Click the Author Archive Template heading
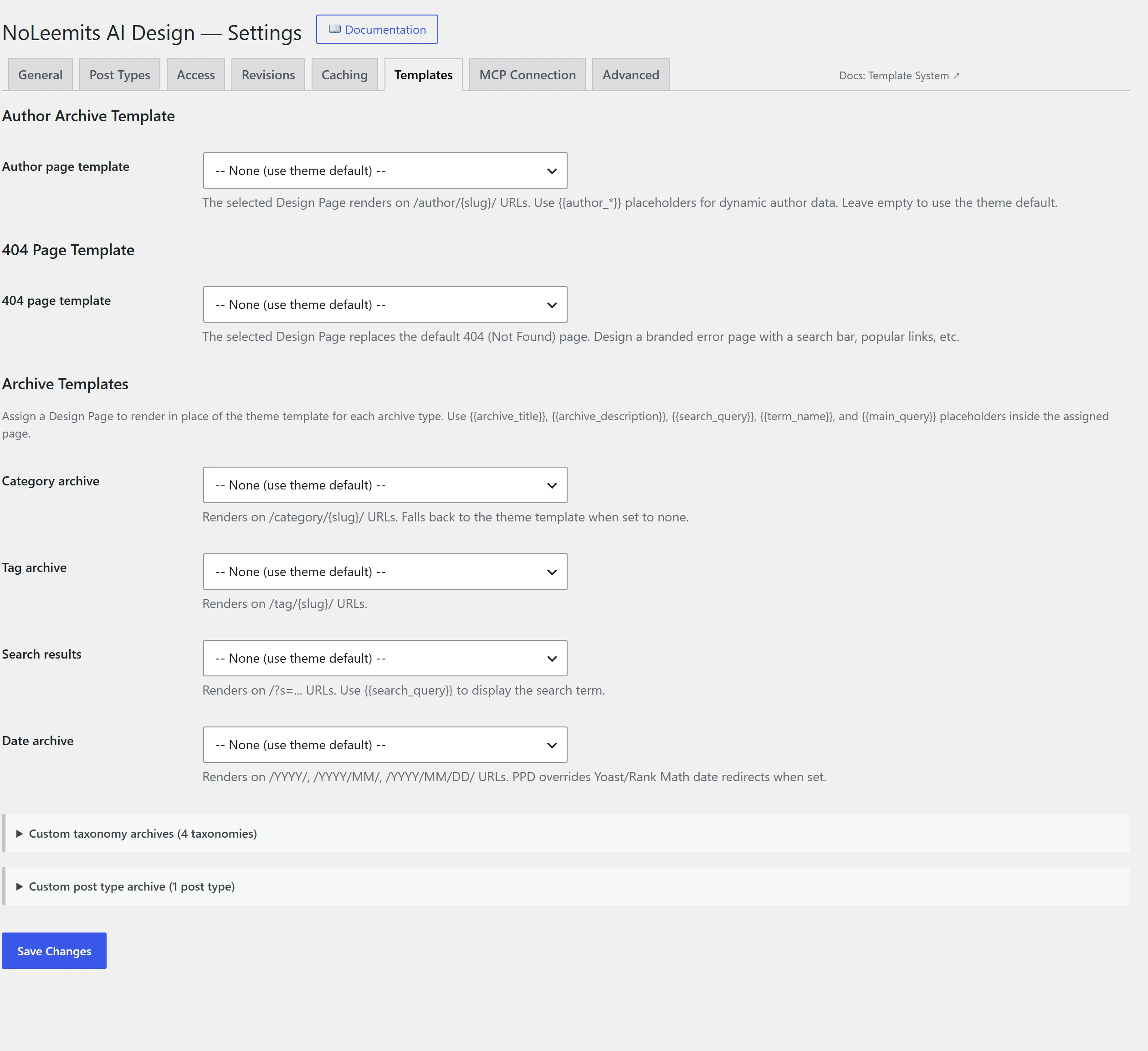The height and width of the screenshot is (1051, 1148). (x=88, y=116)
